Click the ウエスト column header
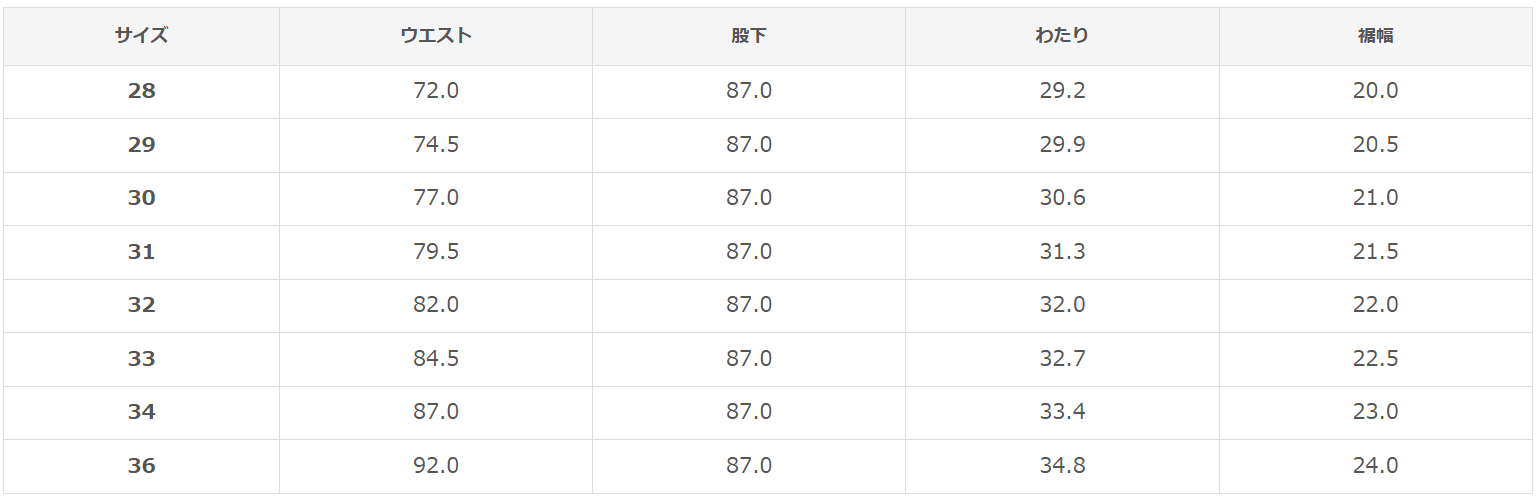 [436, 36]
